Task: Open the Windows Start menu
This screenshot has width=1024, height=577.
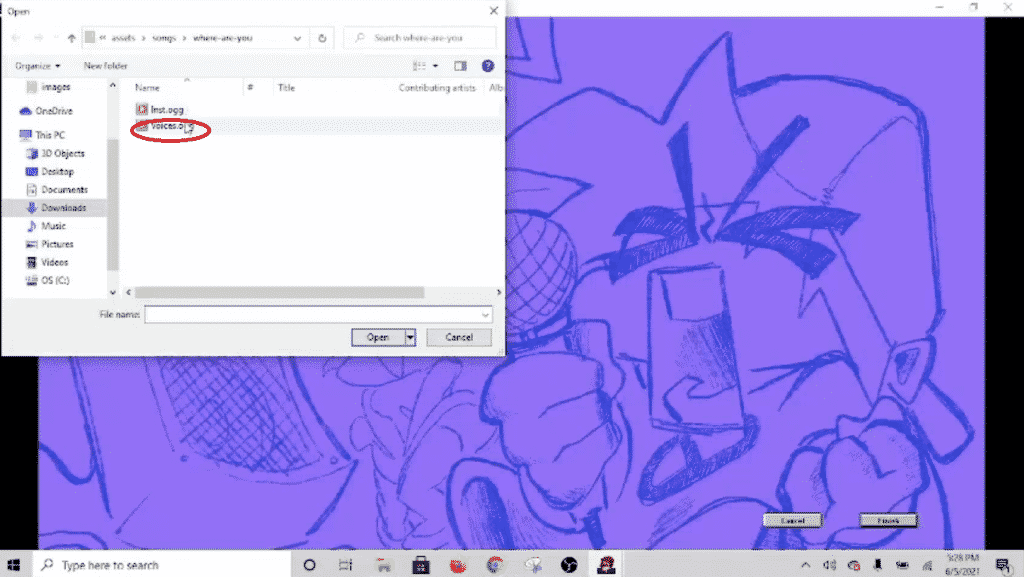Action: pos(13,565)
